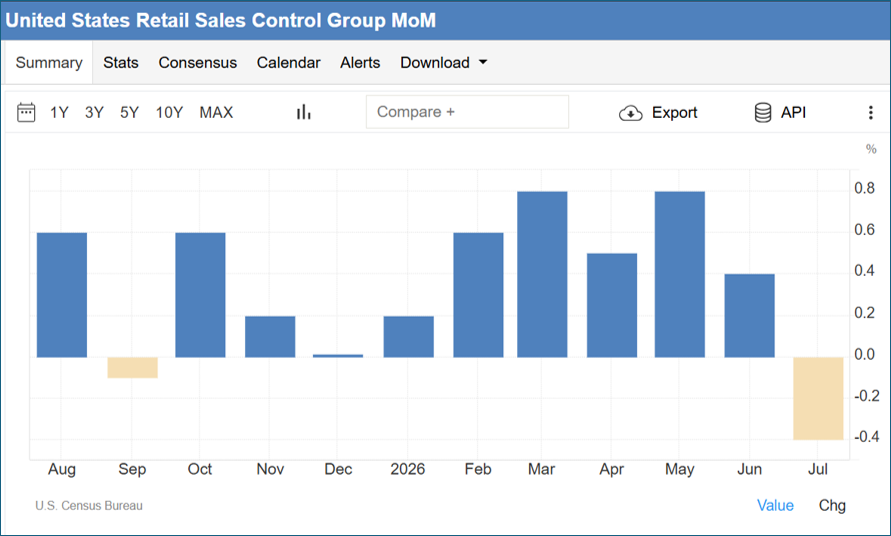
Task: Click the 0.8 y-axis label
Action: pos(864,188)
